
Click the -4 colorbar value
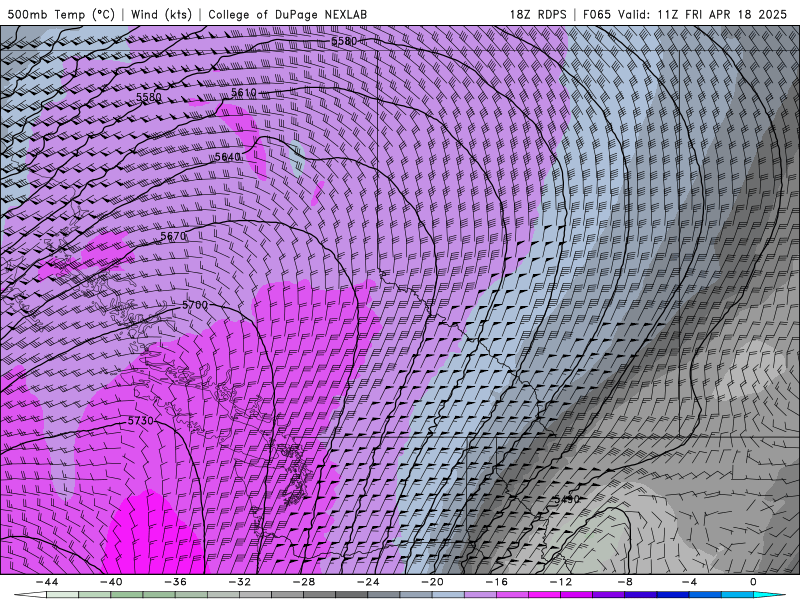(690, 582)
